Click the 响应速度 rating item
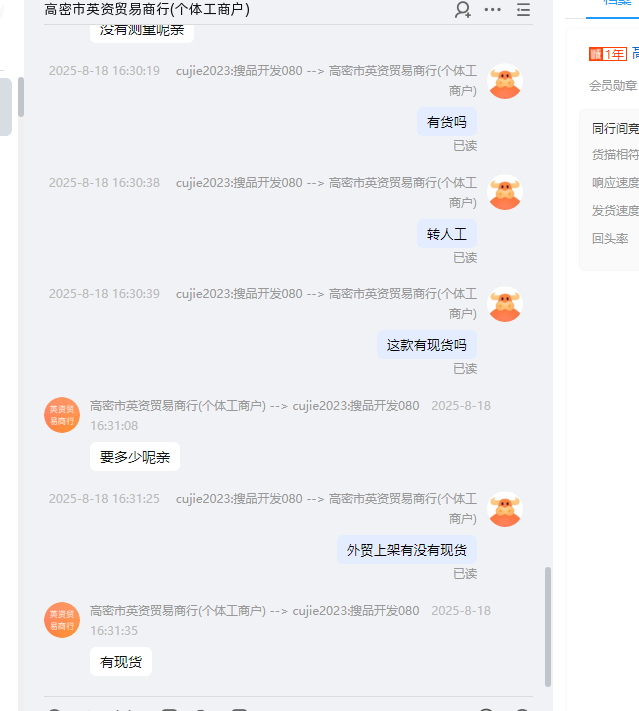This screenshot has height=711, width=639. 615,183
